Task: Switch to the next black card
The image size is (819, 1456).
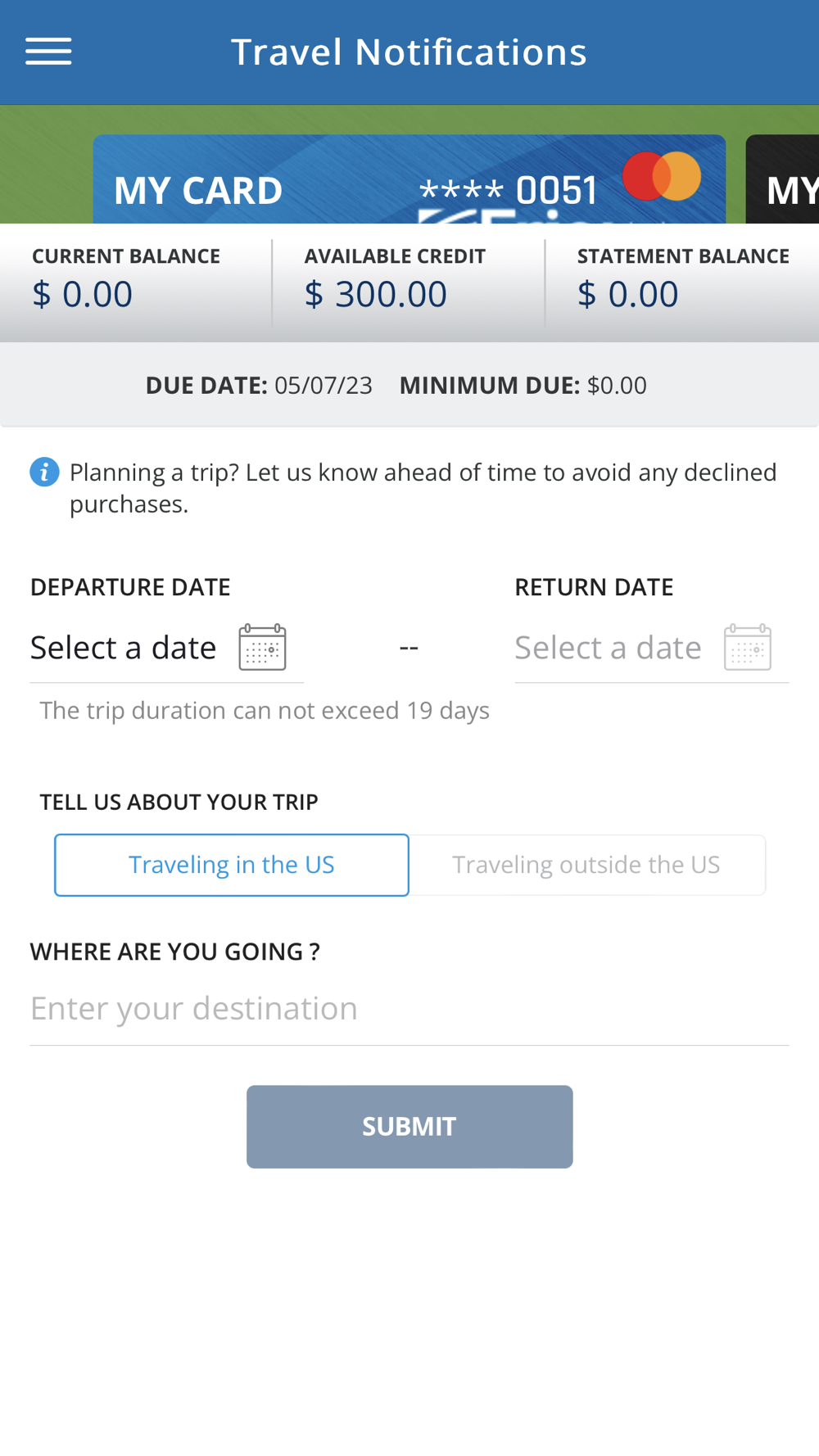Action: point(785,184)
